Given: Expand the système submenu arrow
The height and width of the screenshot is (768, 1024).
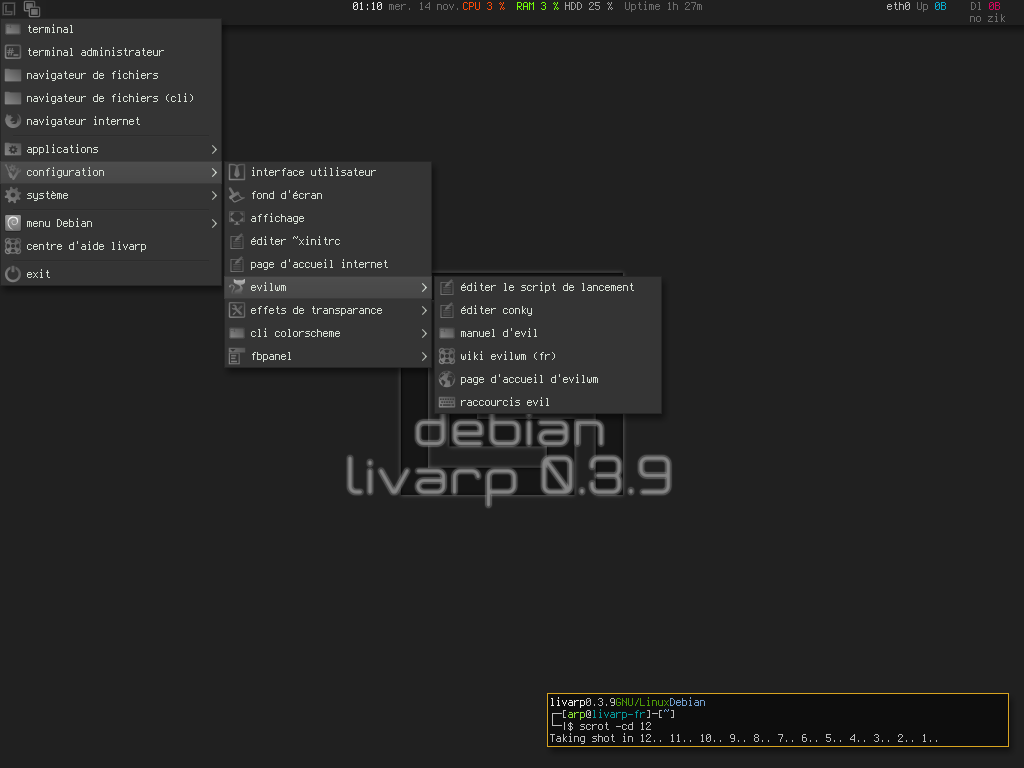Looking at the screenshot, I should click(x=214, y=195).
